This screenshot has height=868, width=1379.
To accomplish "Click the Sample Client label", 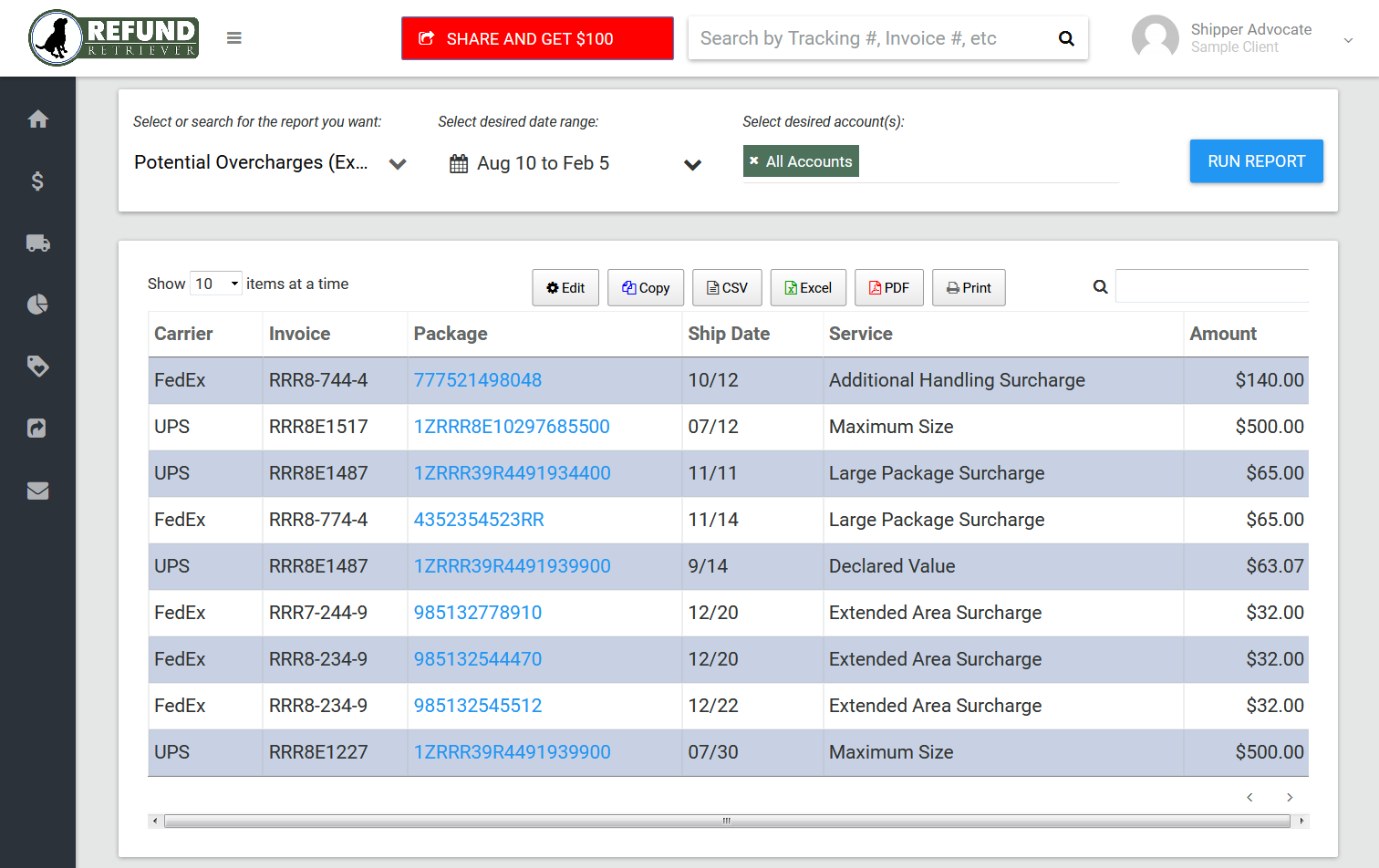I will click(x=1234, y=47).
